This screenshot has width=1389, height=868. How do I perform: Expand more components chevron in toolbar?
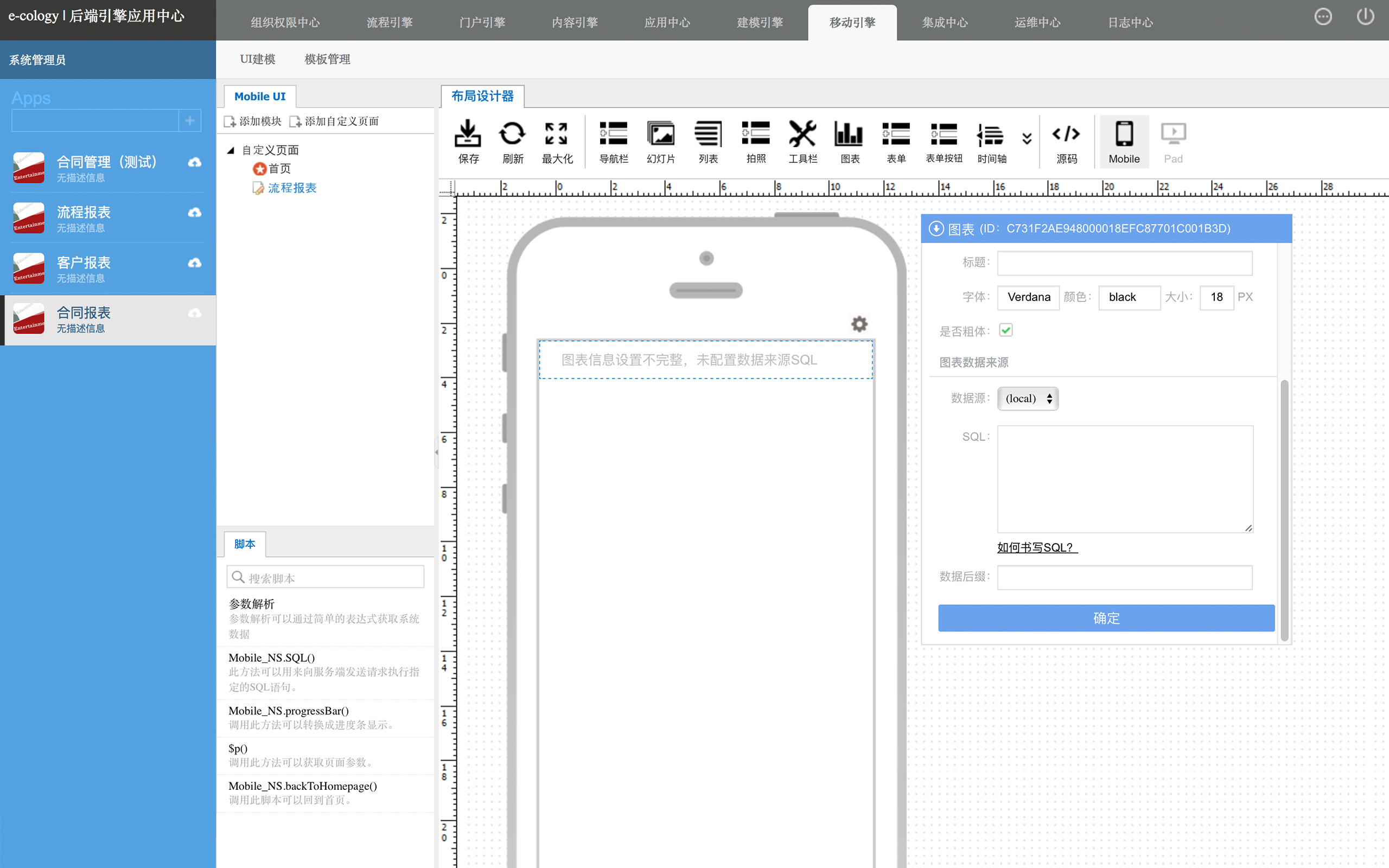(x=1027, y=138)
